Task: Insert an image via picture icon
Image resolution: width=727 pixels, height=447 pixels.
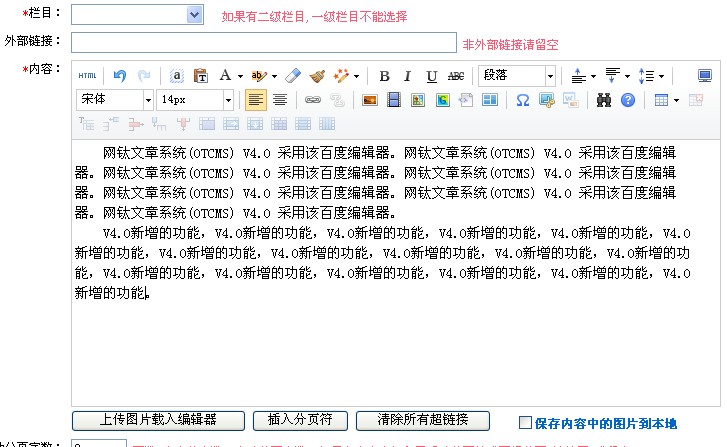Action: [x=370, y=100]
